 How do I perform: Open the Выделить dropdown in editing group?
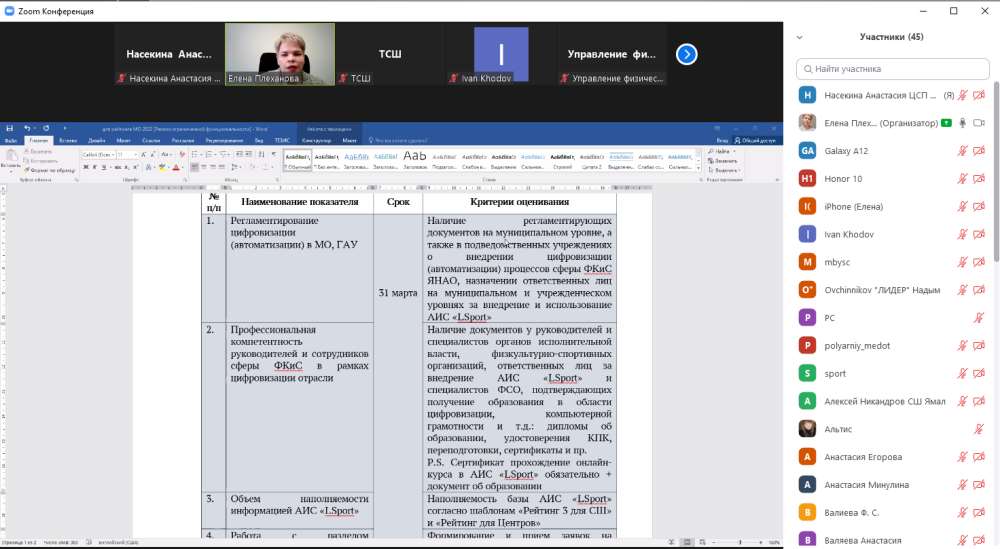tap(723, 170)
